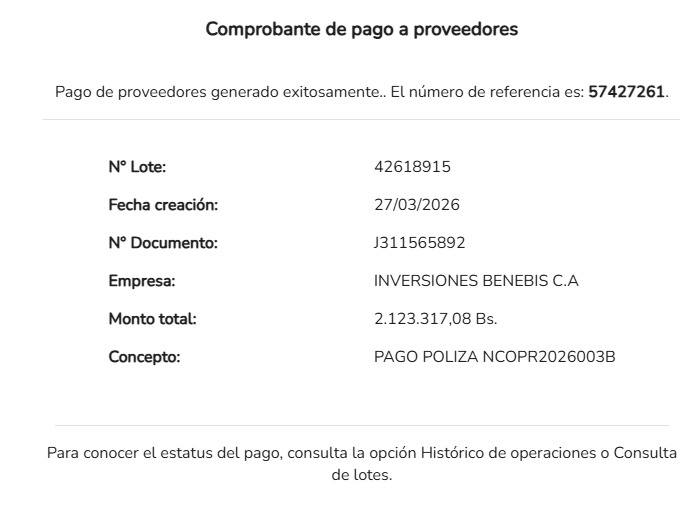Click the 'Monto total:' label

coord(152,319)
